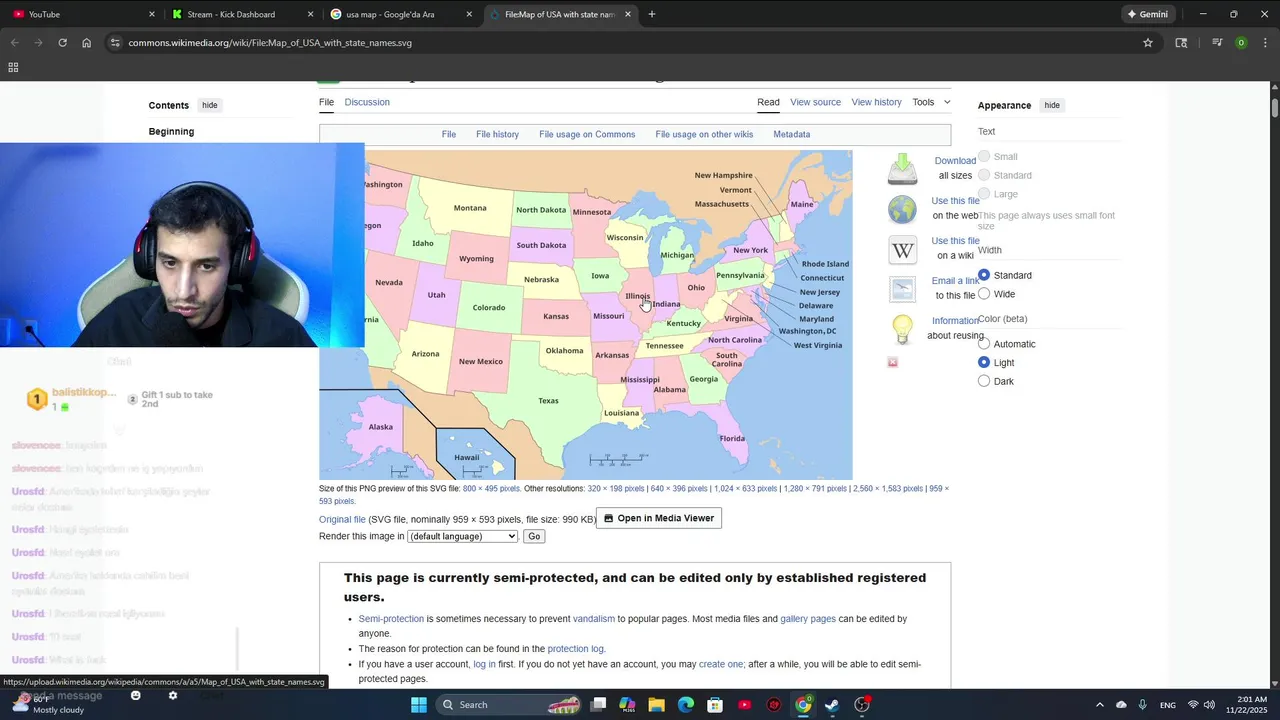The height and width of the screenshot is (720, 1280).
Task: Click the globe icon for Use this file on the web
Action: [902, 209]
